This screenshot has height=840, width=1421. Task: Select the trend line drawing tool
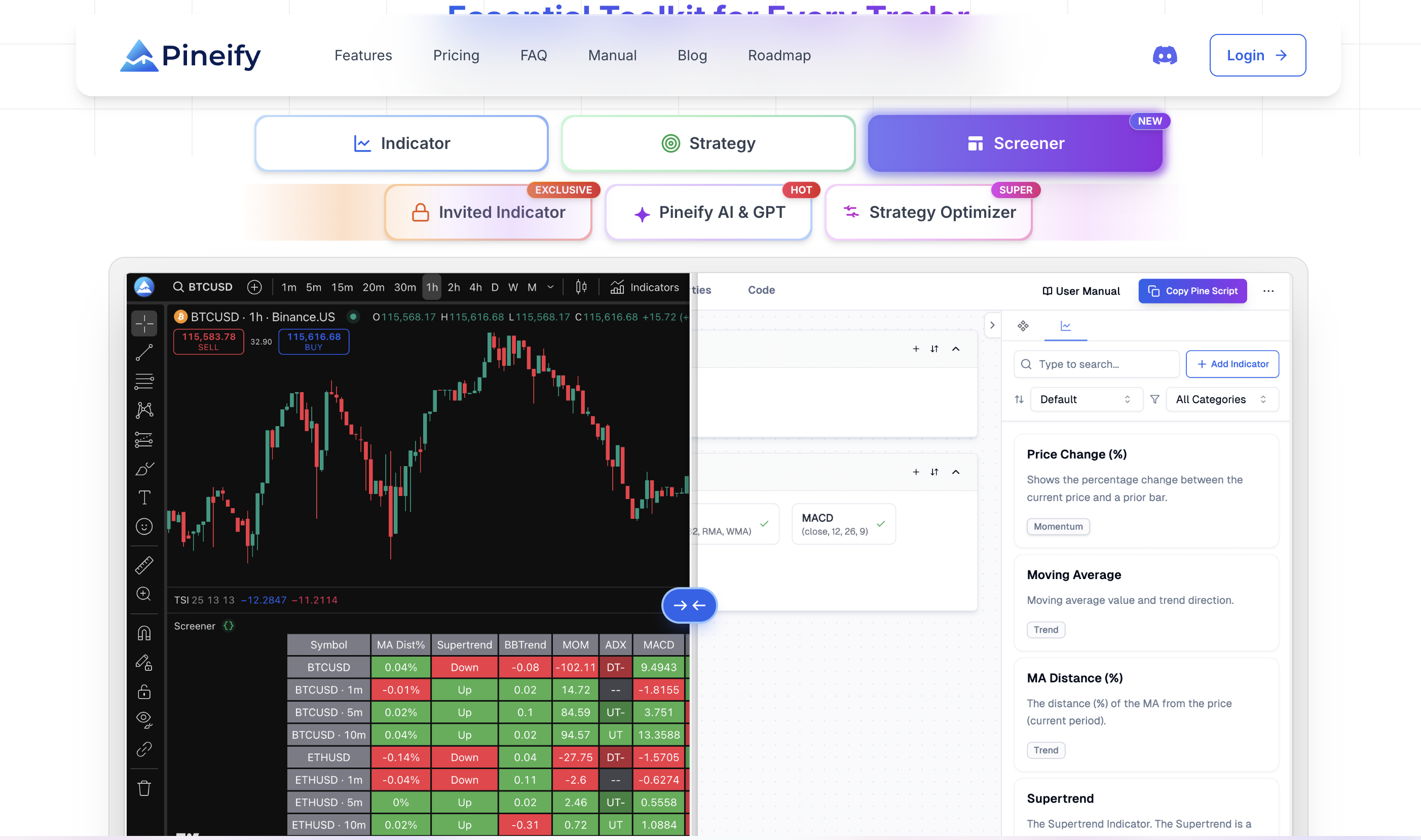point(144,353)
